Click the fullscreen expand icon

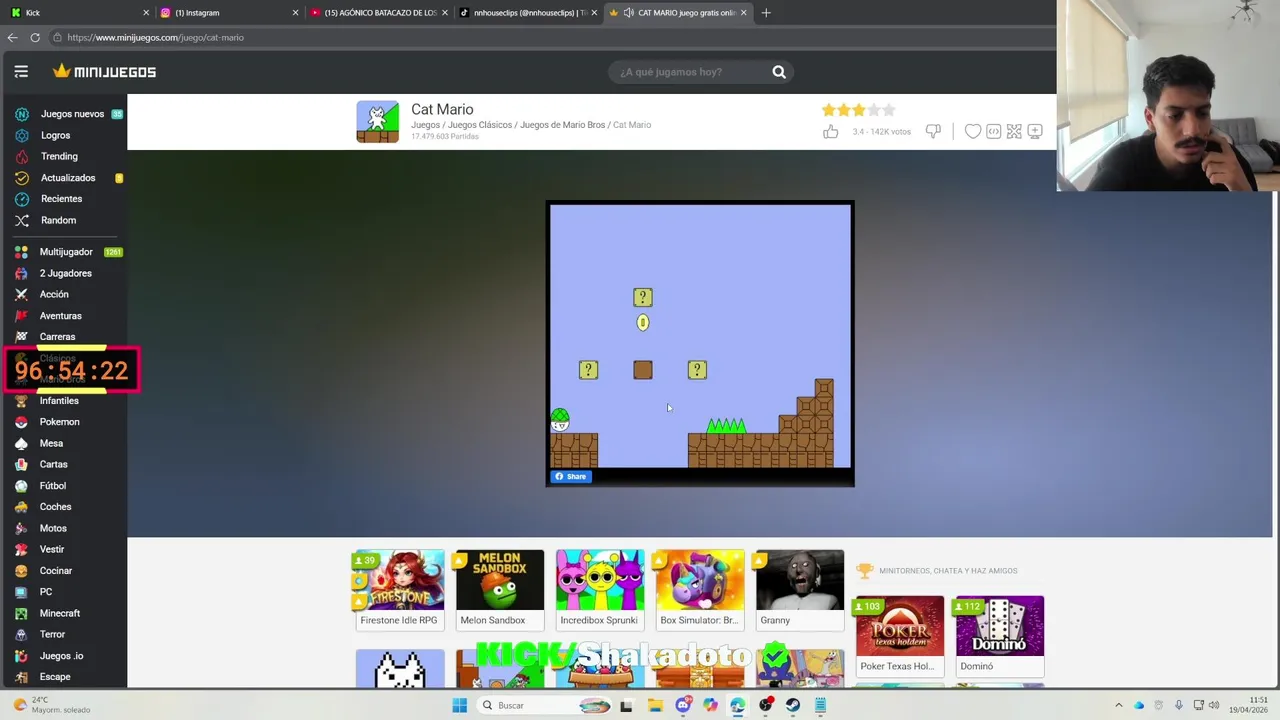[1014, 131]
